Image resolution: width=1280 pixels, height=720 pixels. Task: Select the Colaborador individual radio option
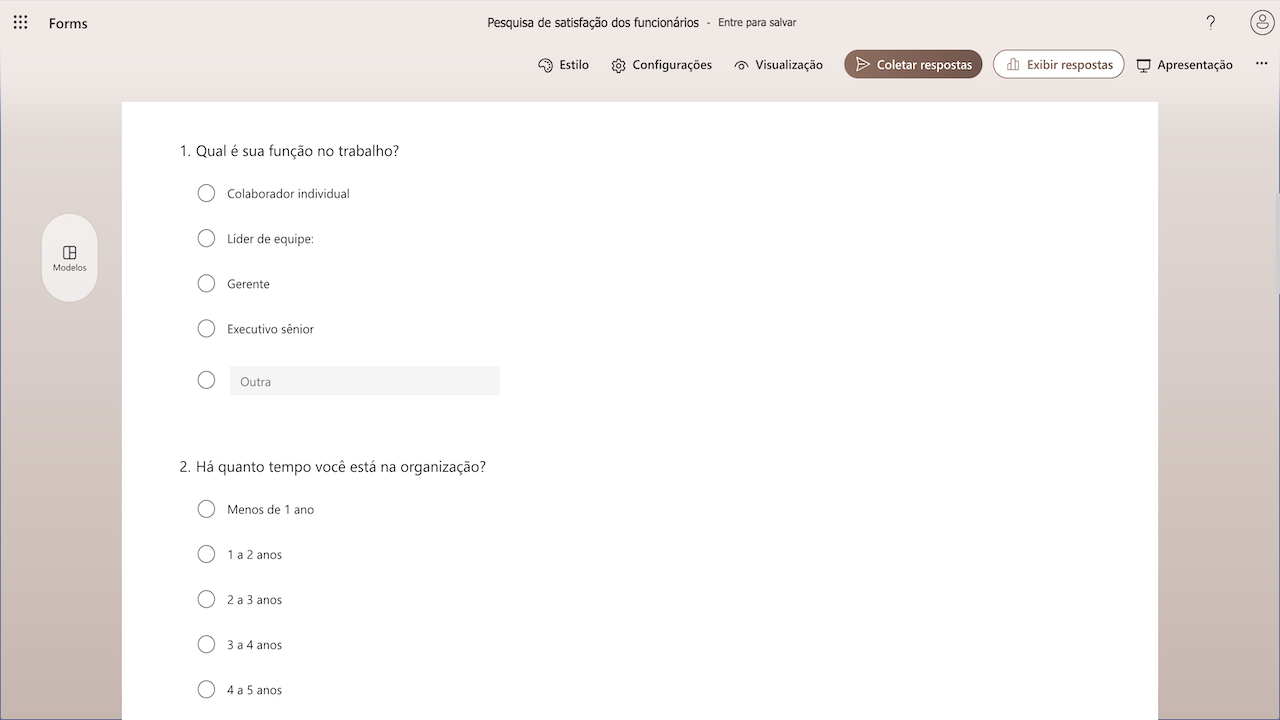point(207,193)
